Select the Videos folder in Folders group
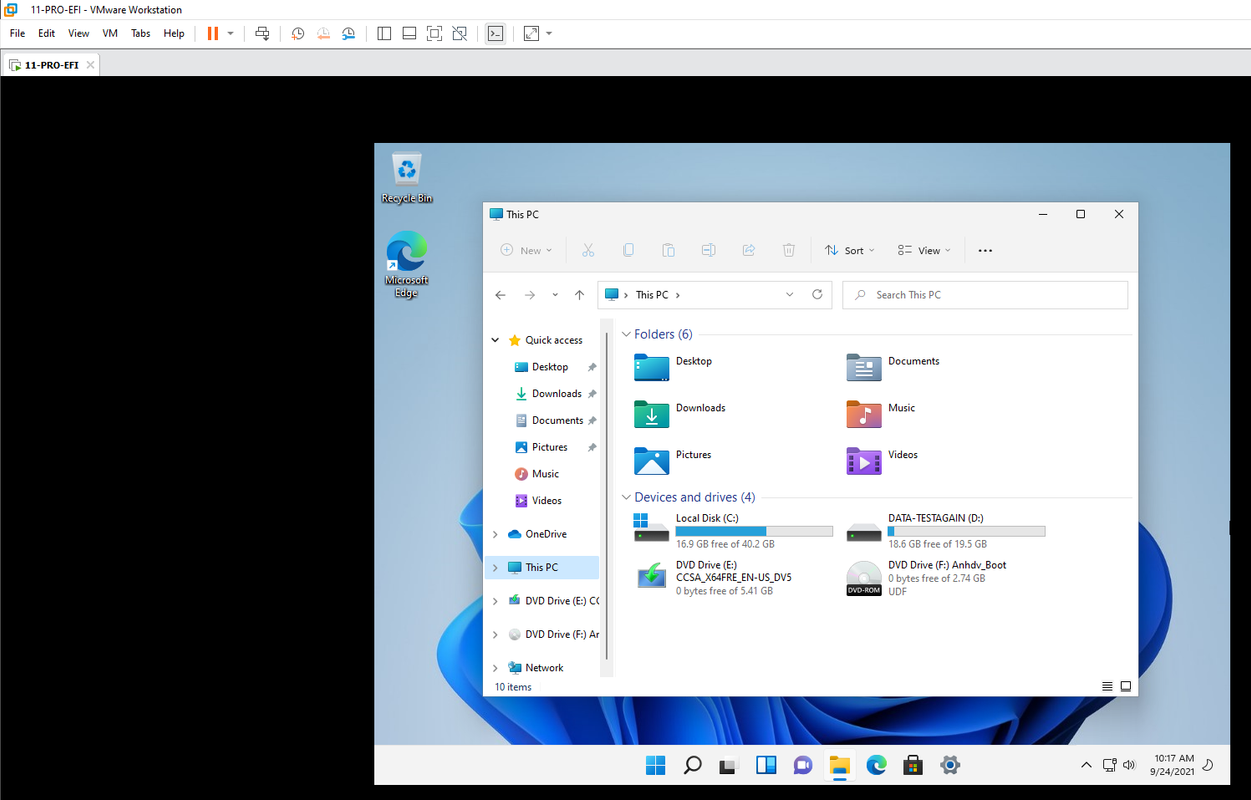 click(882, 461)
